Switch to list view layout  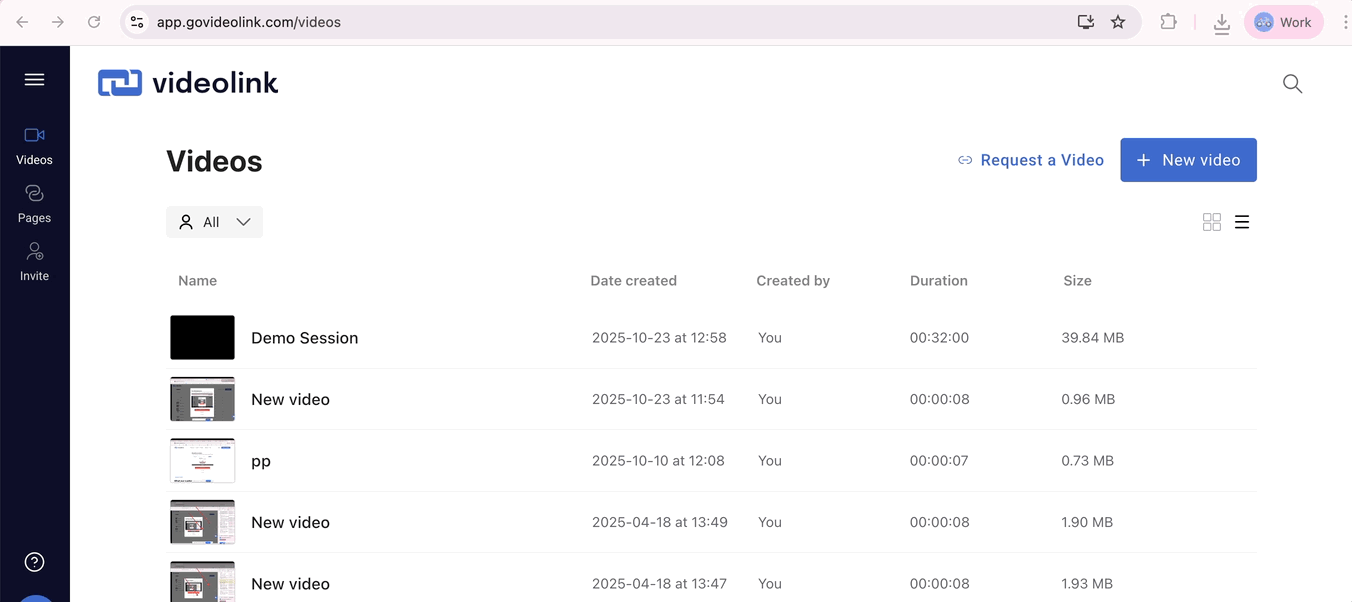(1242, 222)
